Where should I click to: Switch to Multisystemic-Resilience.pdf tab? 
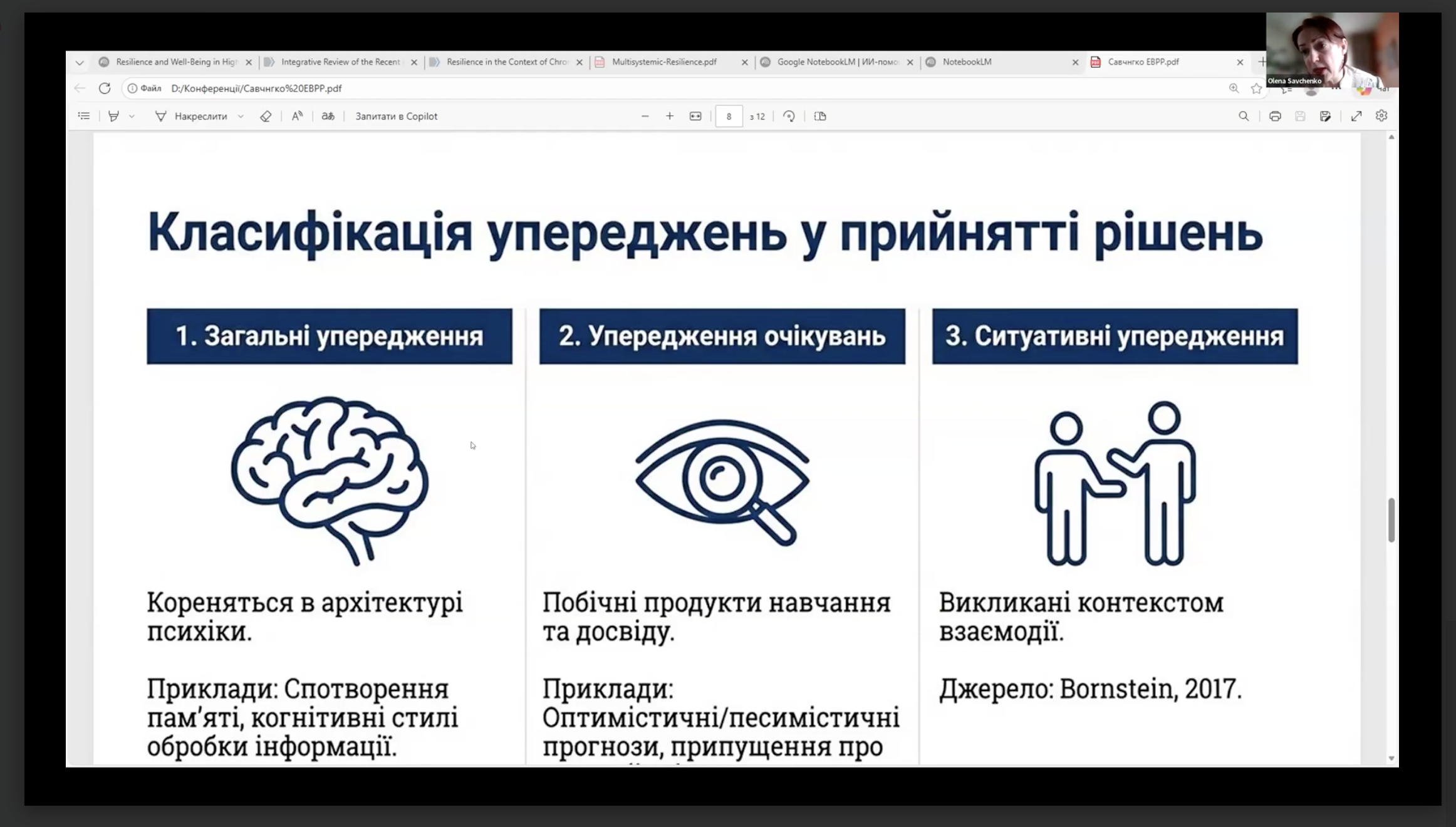tap(664, 62)
